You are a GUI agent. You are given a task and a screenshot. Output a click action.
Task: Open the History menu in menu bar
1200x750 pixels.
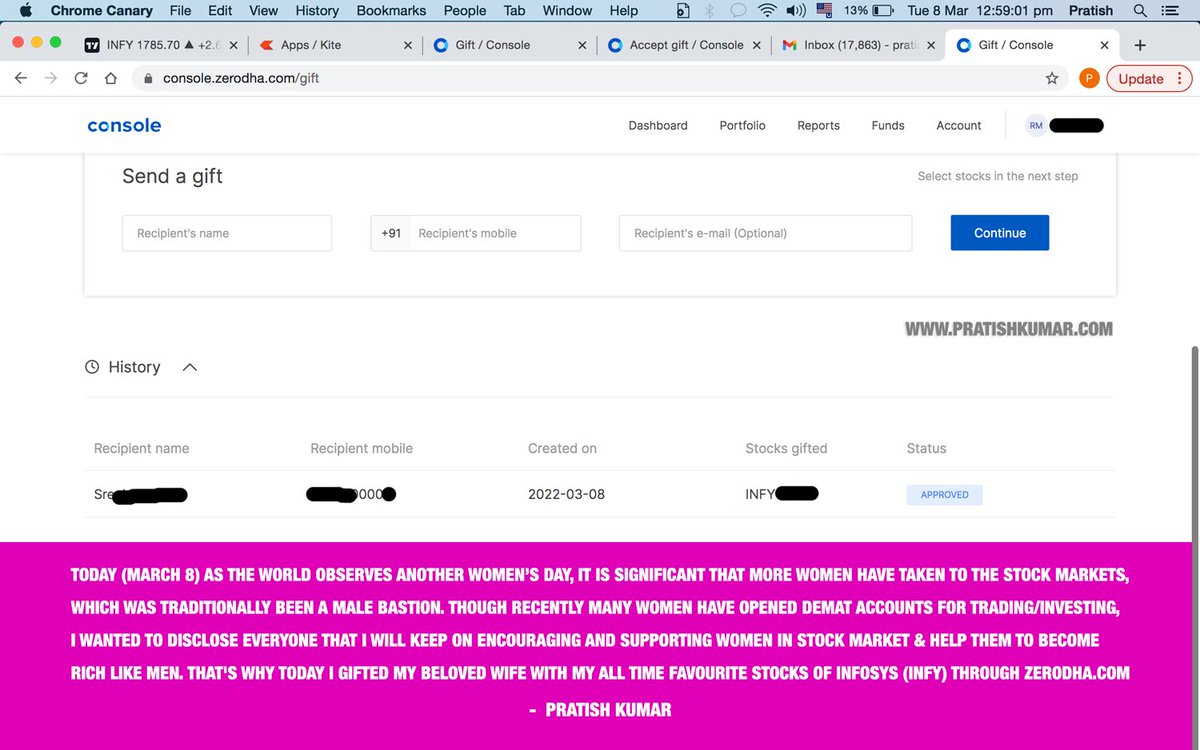point(317,10)
